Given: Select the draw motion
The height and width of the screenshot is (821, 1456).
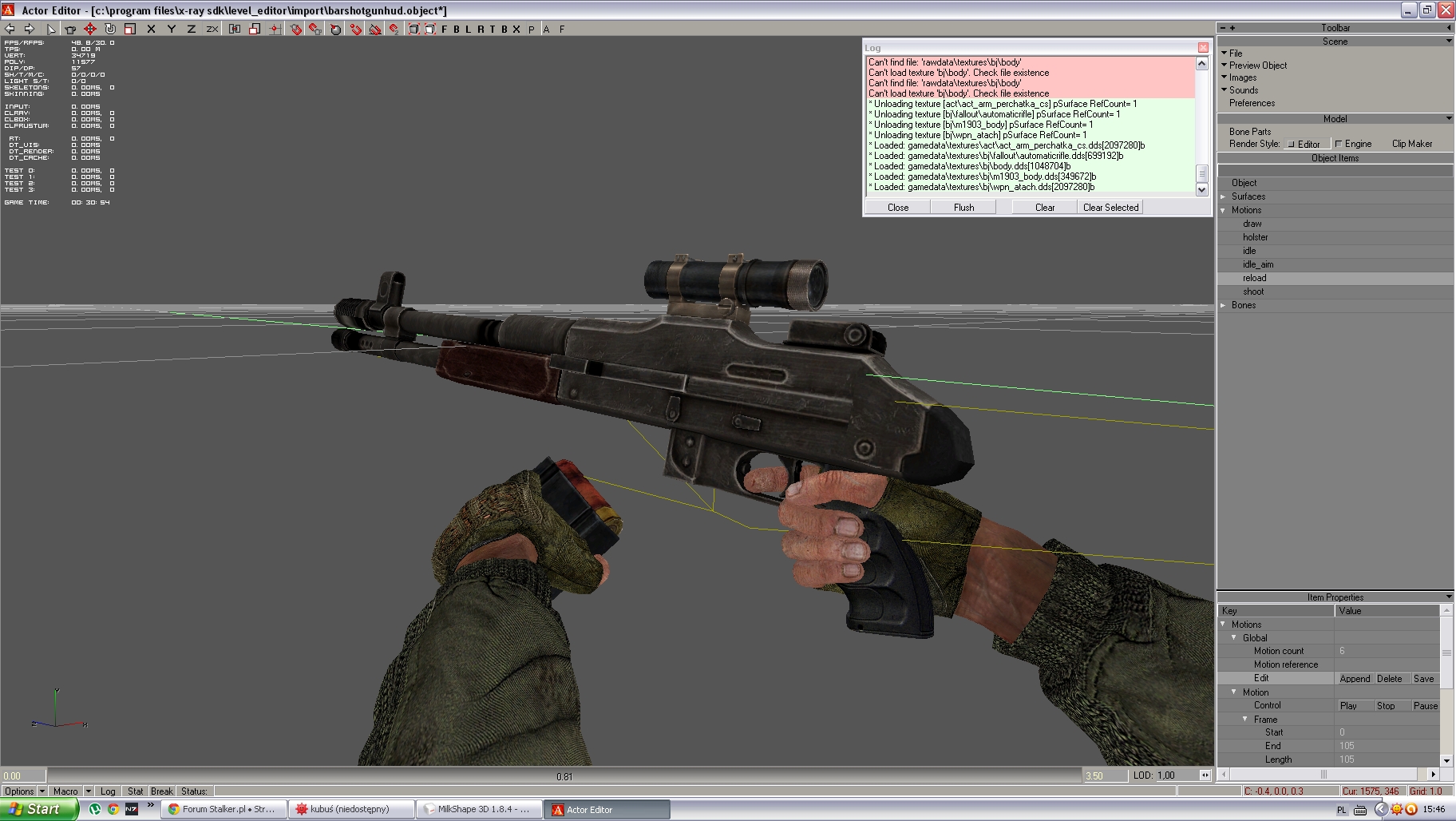Looking at the screenshot, I should (x=1252, y=224).
